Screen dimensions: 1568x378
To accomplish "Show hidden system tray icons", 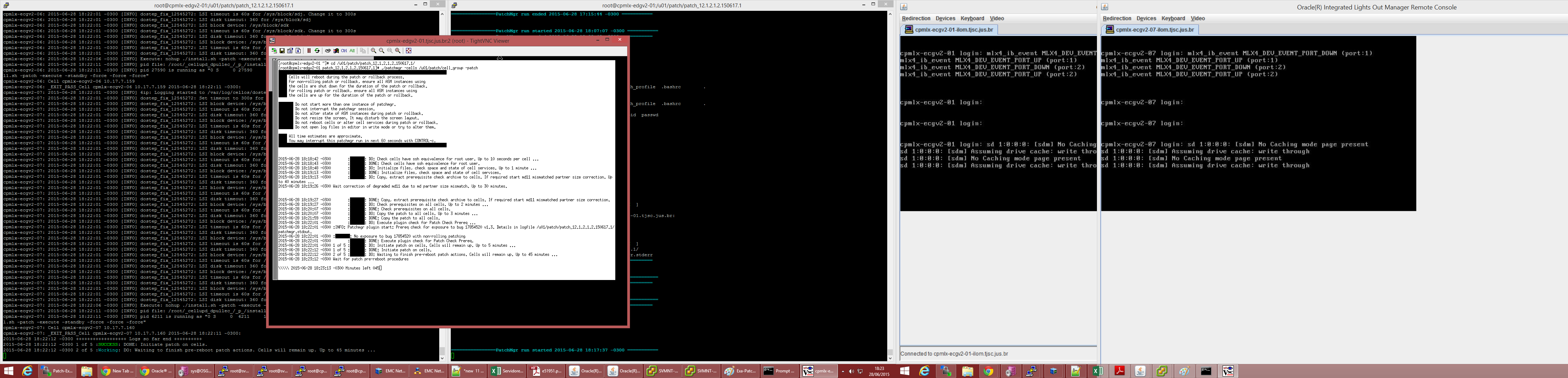I will point(843,371).
